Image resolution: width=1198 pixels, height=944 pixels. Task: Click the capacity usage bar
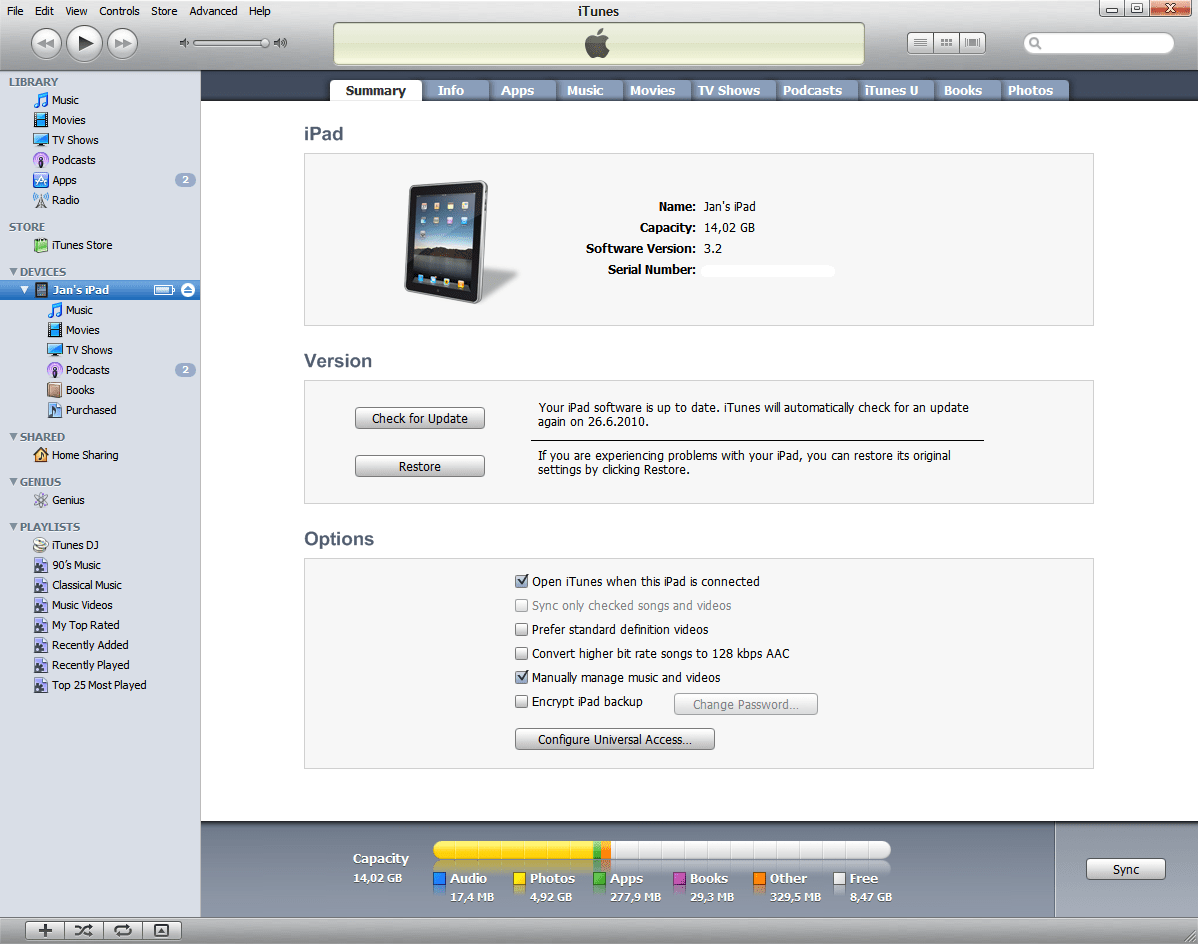click(x=662, y=850)
